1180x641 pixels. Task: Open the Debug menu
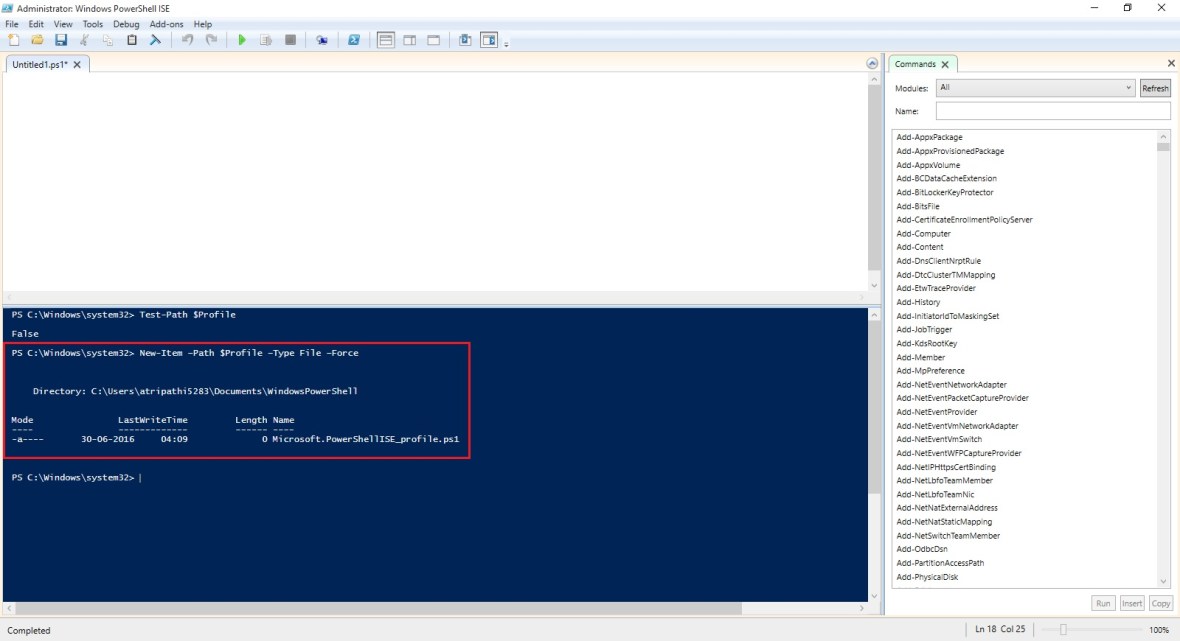pyautogui.click(x=126, y=24)
